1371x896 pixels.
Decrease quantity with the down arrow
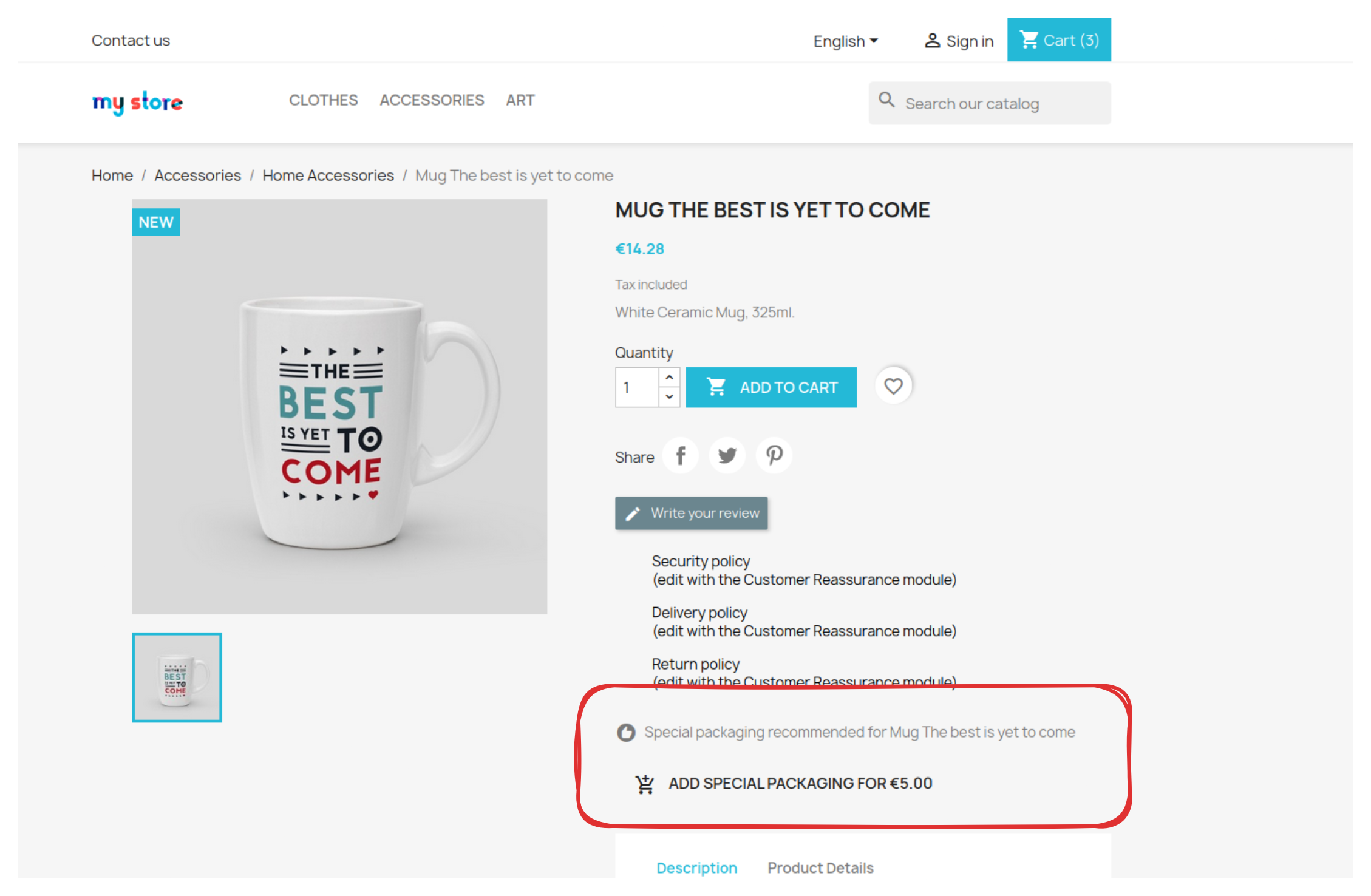pyautogui.click(x=669, y=397)
